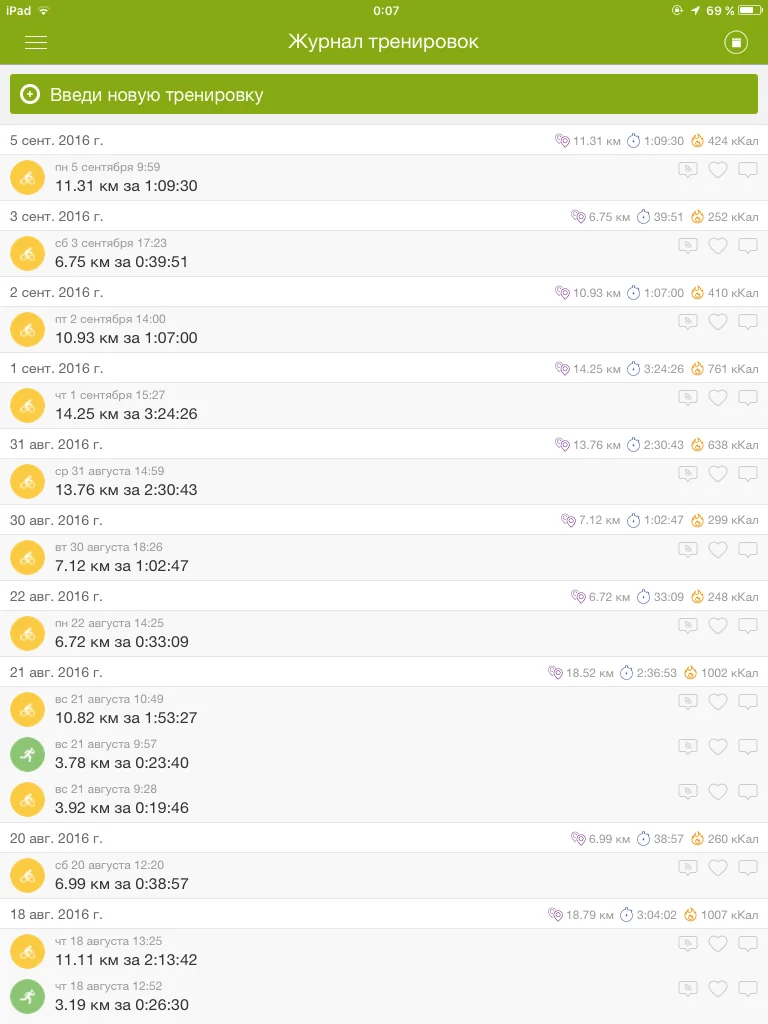
Task: Click the plus icon for new workout
Action: tap(30, 95)
